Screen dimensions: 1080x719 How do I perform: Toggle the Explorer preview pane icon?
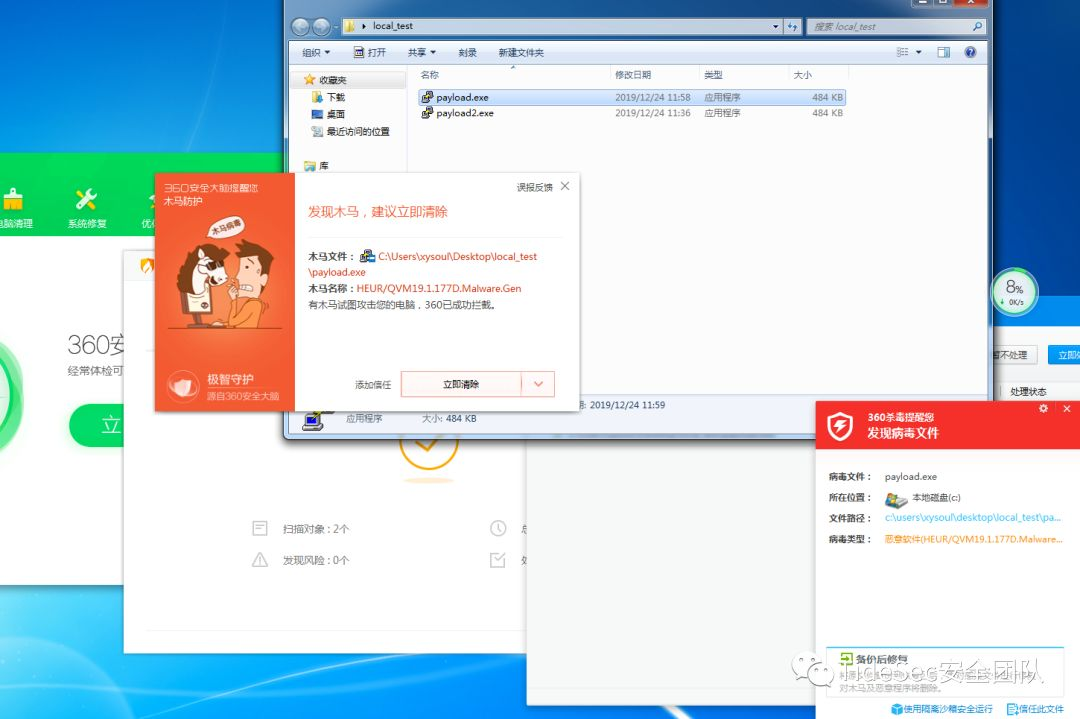point(944,52)
